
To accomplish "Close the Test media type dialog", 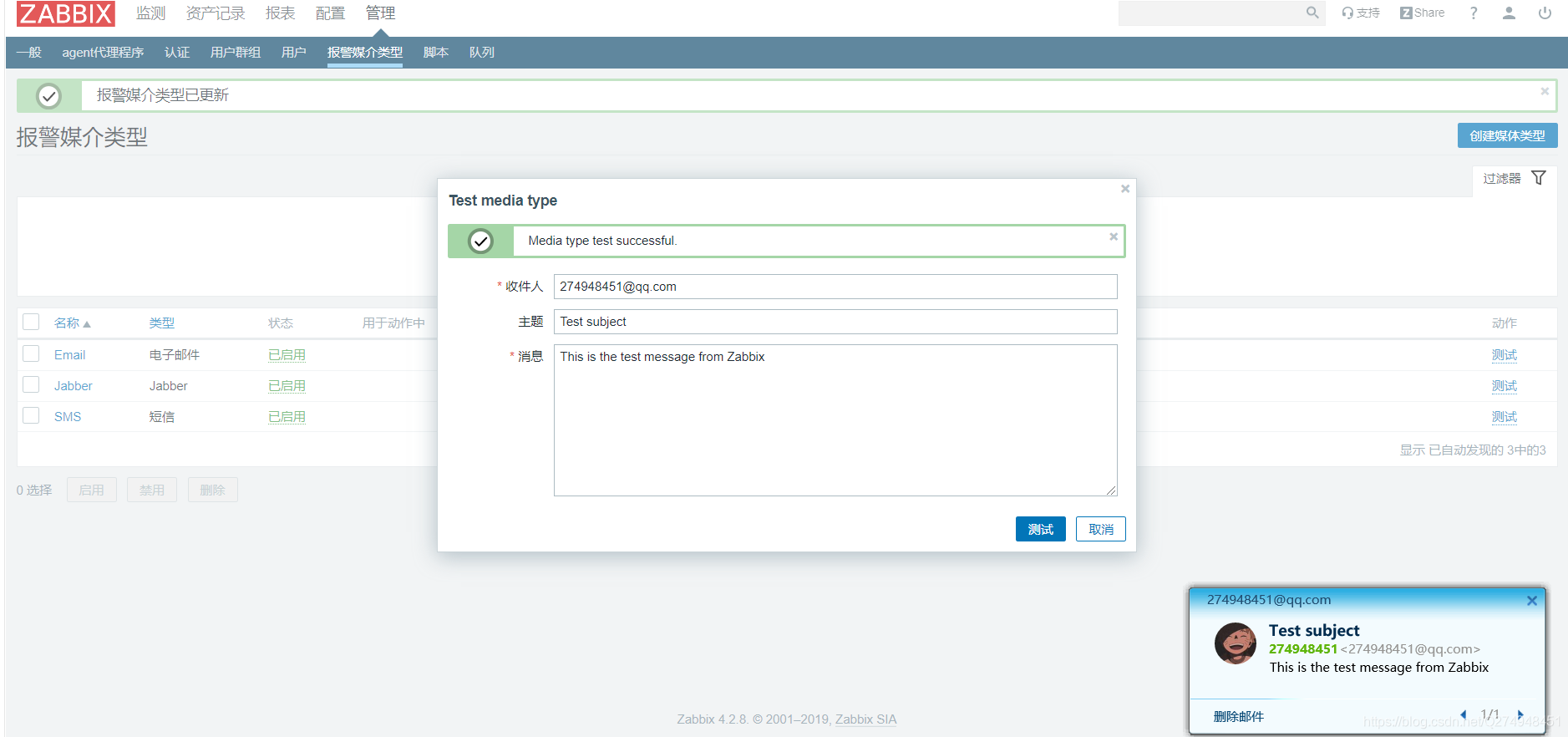I will click(x=1125, y=189).
